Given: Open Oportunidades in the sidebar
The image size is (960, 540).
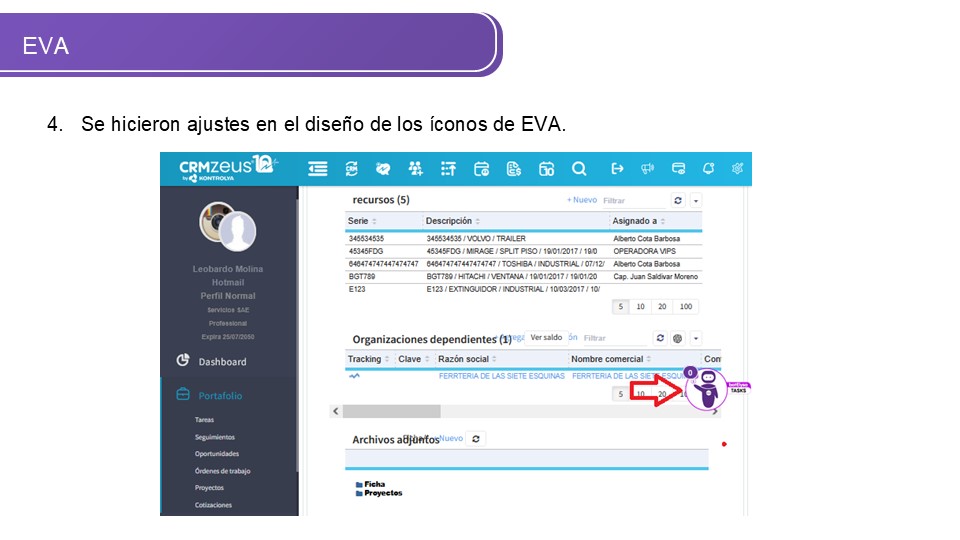Looking at the screenshot, I should [217, 454].
